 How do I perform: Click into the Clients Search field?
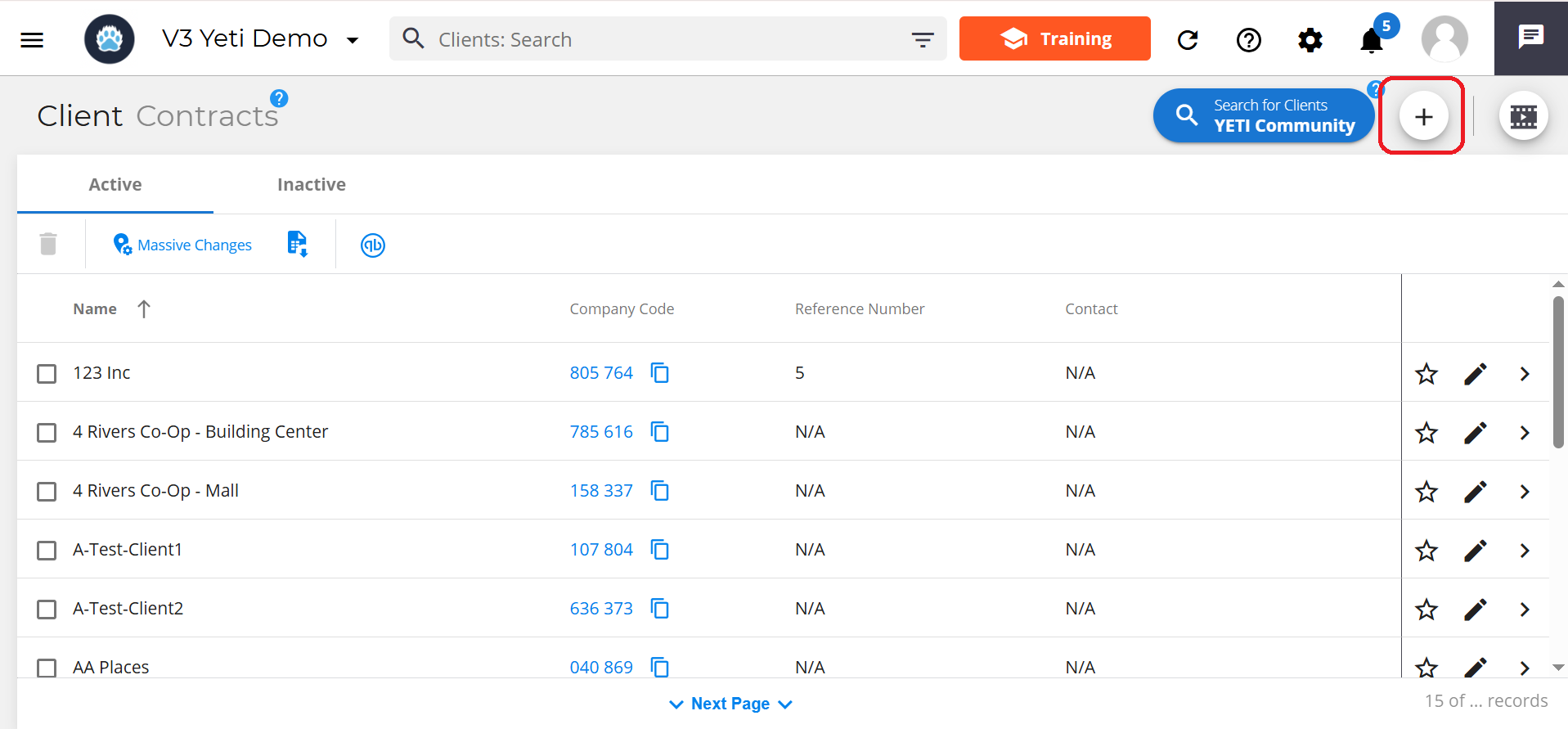coord(654,39)
